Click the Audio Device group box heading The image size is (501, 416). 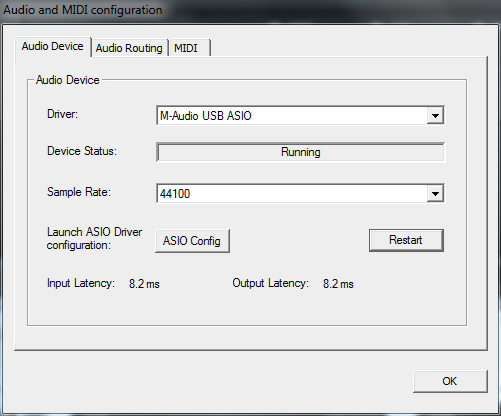(x=68, y=80)
